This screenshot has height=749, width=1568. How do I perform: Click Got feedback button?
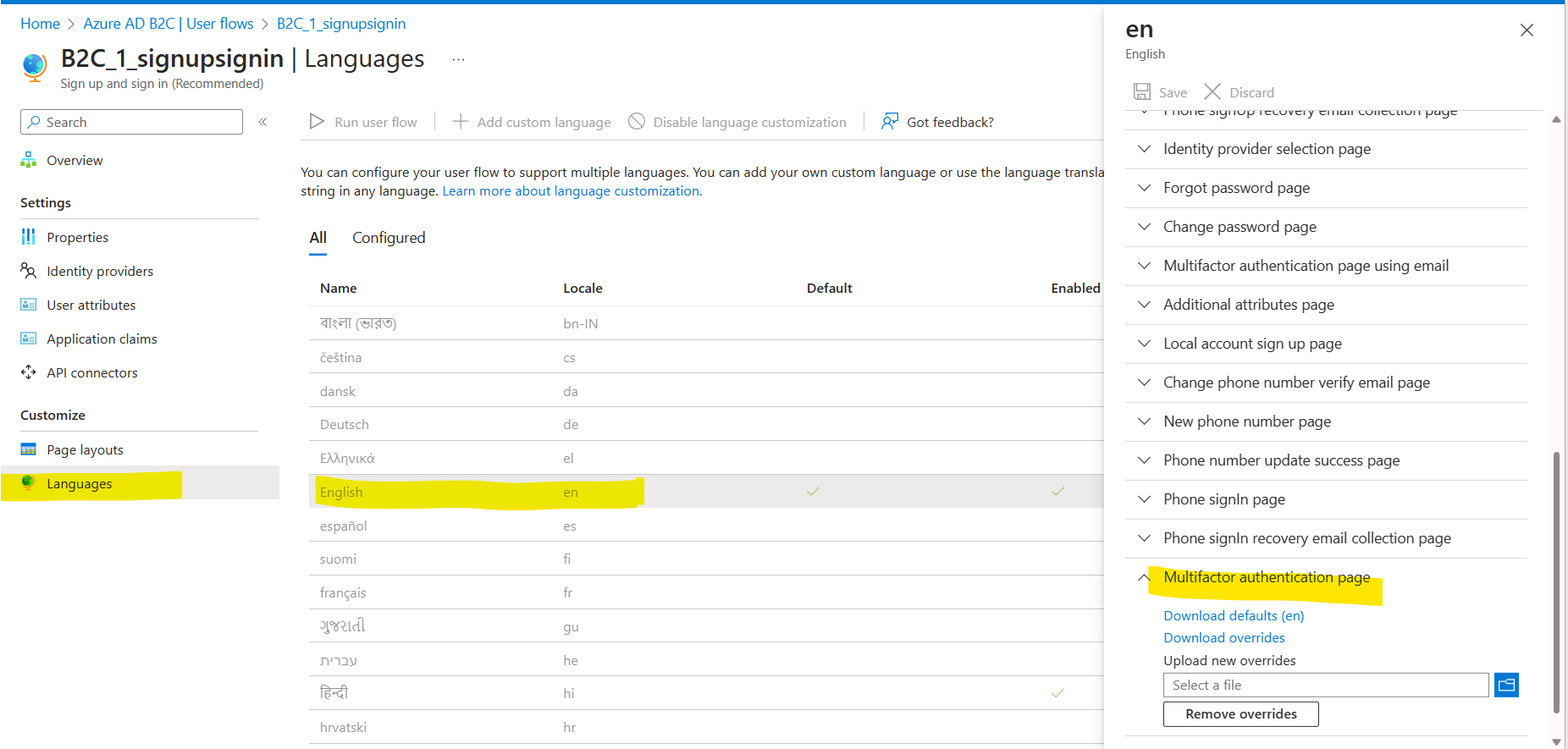[x=937, y=122]
